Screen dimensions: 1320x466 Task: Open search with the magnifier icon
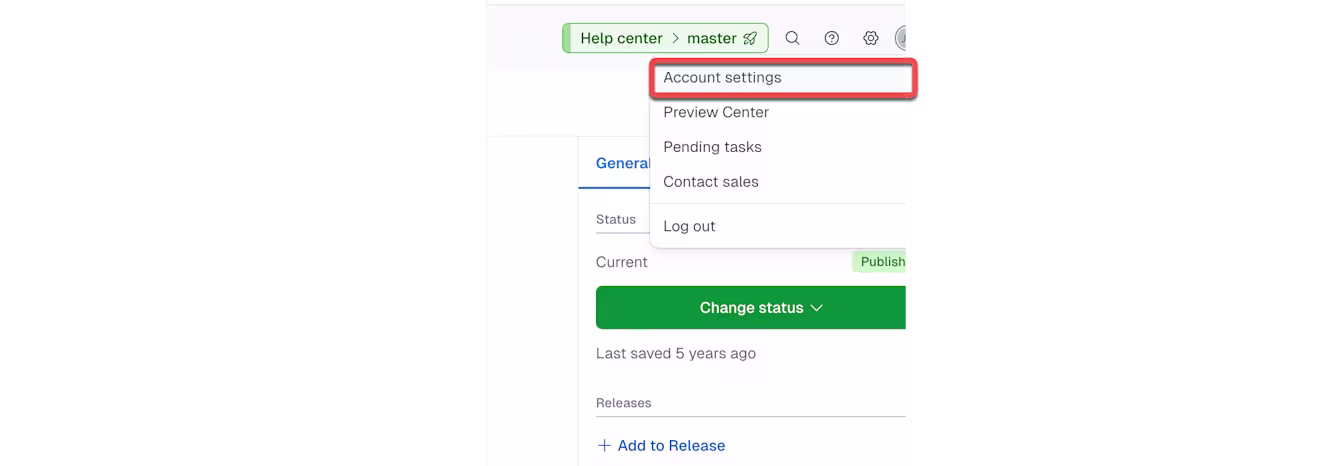792,38
